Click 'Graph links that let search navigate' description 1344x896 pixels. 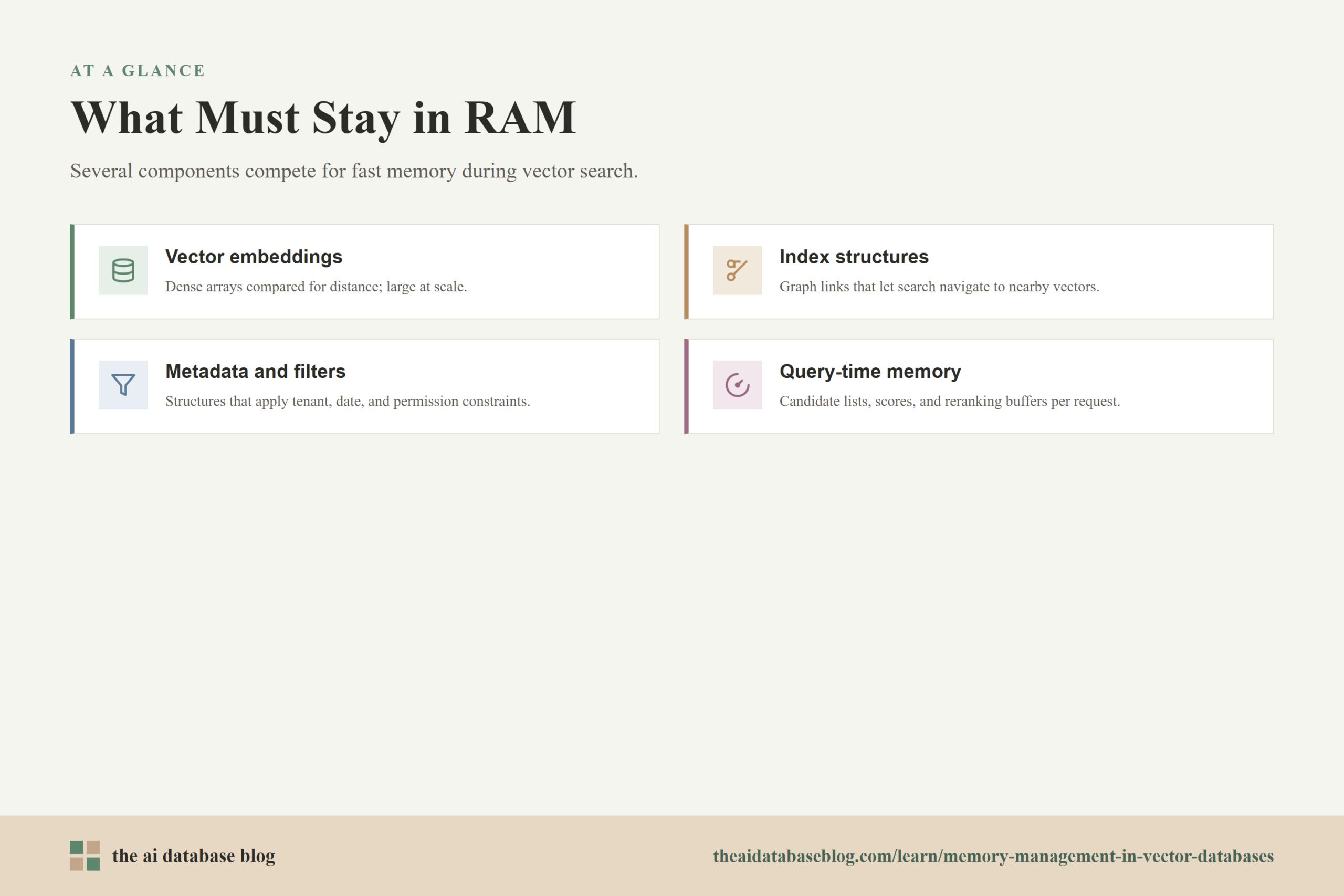click(939, 286)
